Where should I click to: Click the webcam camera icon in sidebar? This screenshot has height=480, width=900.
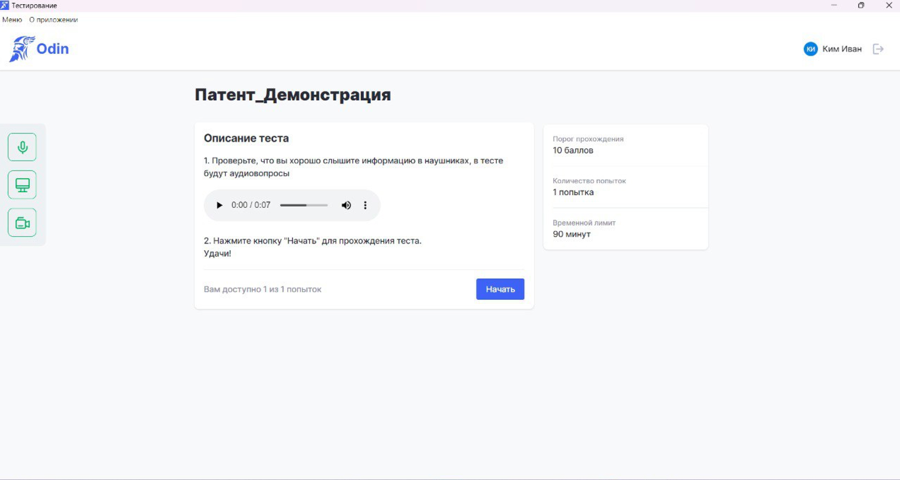click(22, 223)
